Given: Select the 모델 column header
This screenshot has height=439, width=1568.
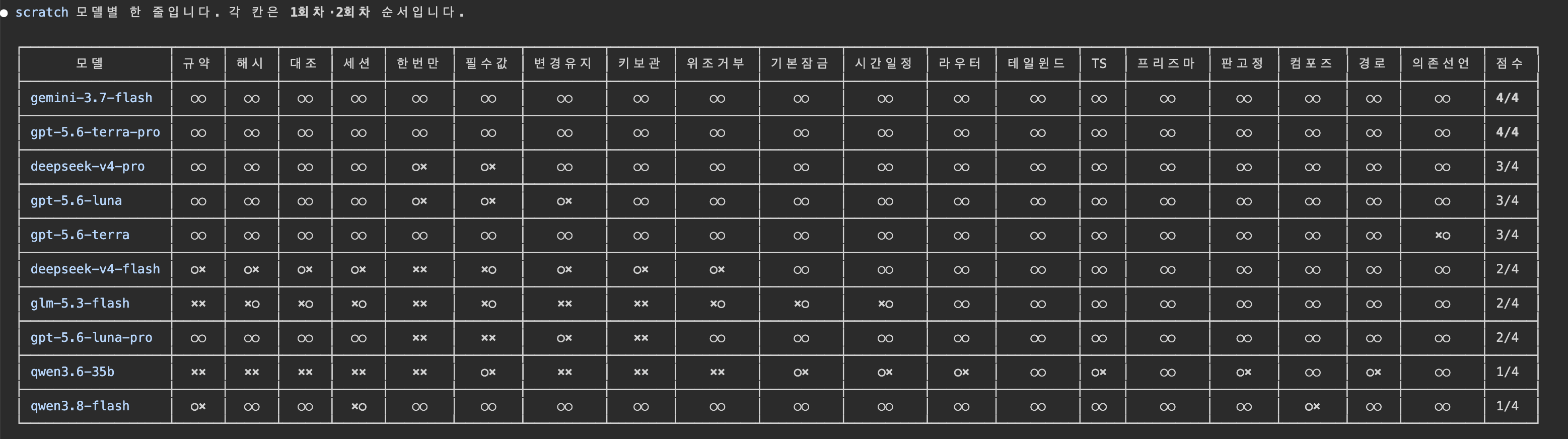Looking at the screenshot, I should pos(90,63).
